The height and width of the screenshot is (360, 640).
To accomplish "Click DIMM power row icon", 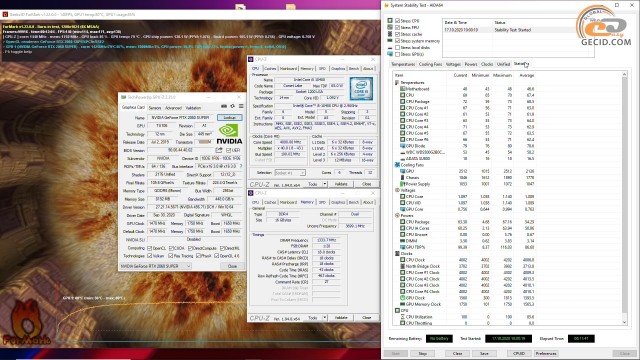I will (x=402, y=241).
